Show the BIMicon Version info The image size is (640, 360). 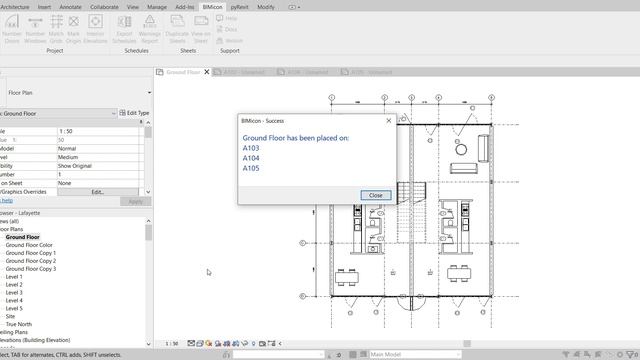(229, 40)
